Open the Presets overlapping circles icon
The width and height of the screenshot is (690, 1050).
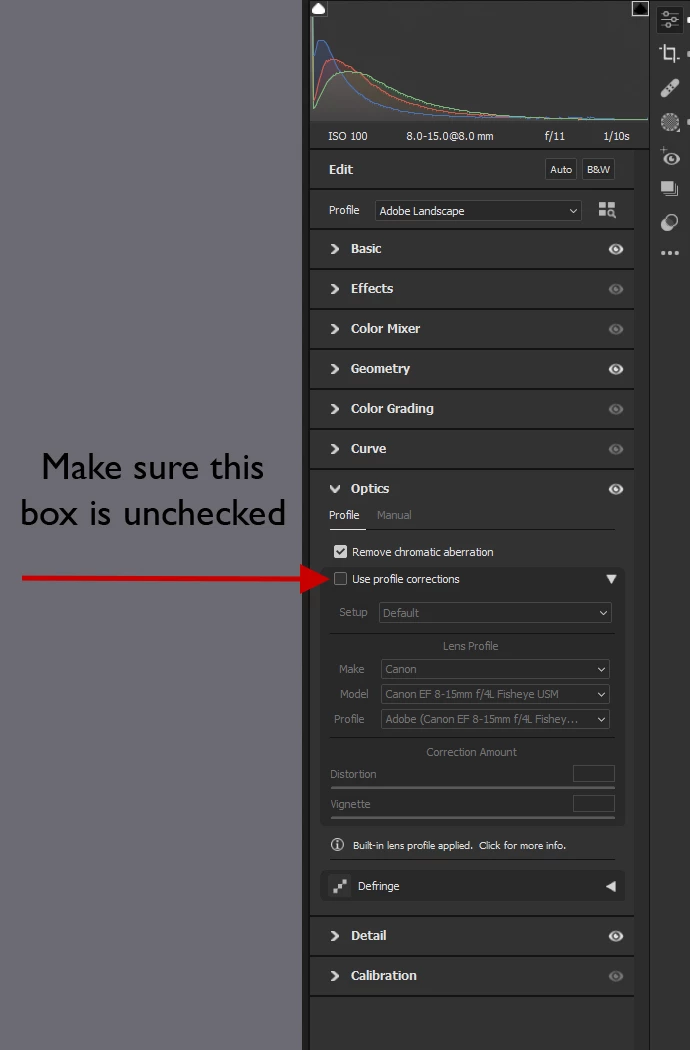click(x=669, y=222)
